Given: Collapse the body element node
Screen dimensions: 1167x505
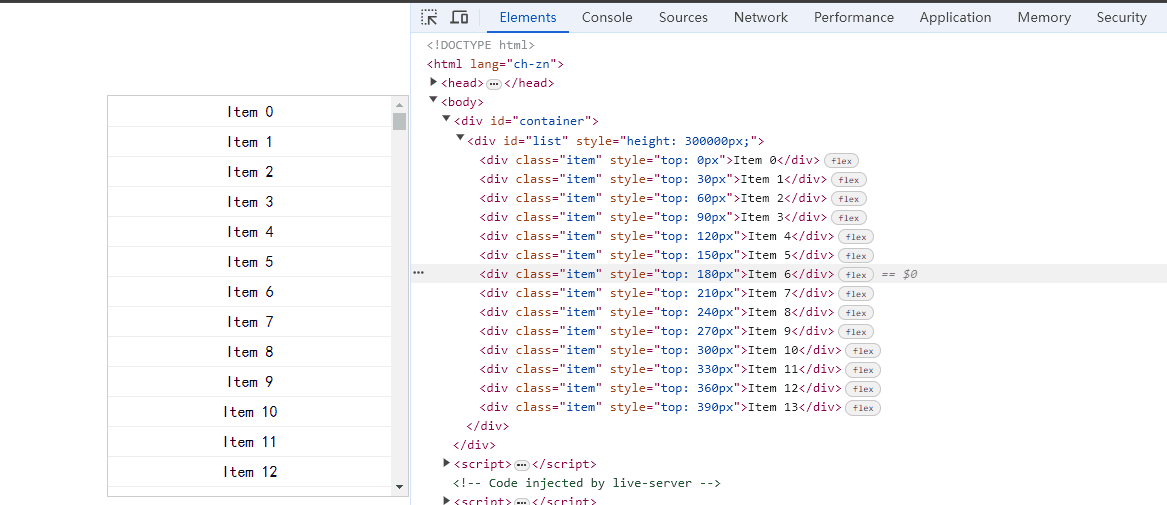Looking at the screenshot, I should (434, 101).
